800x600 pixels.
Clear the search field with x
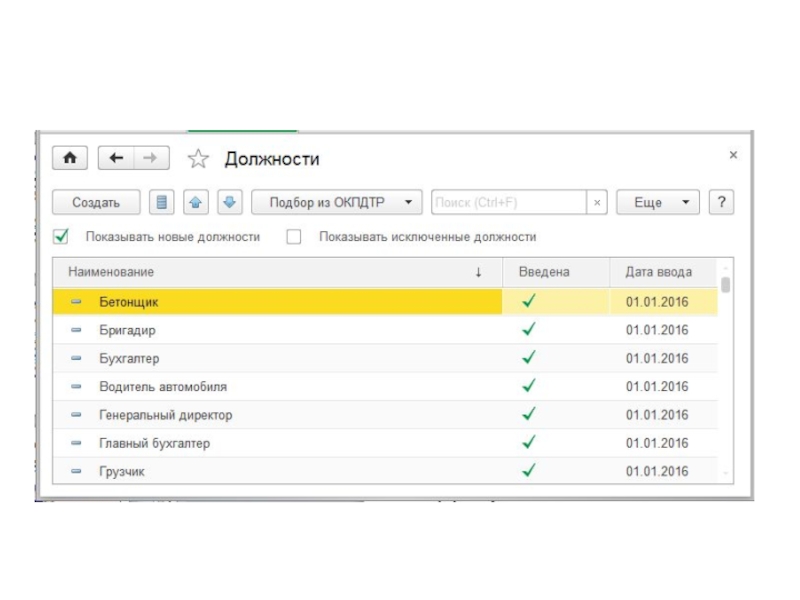[x=597, y=202]
